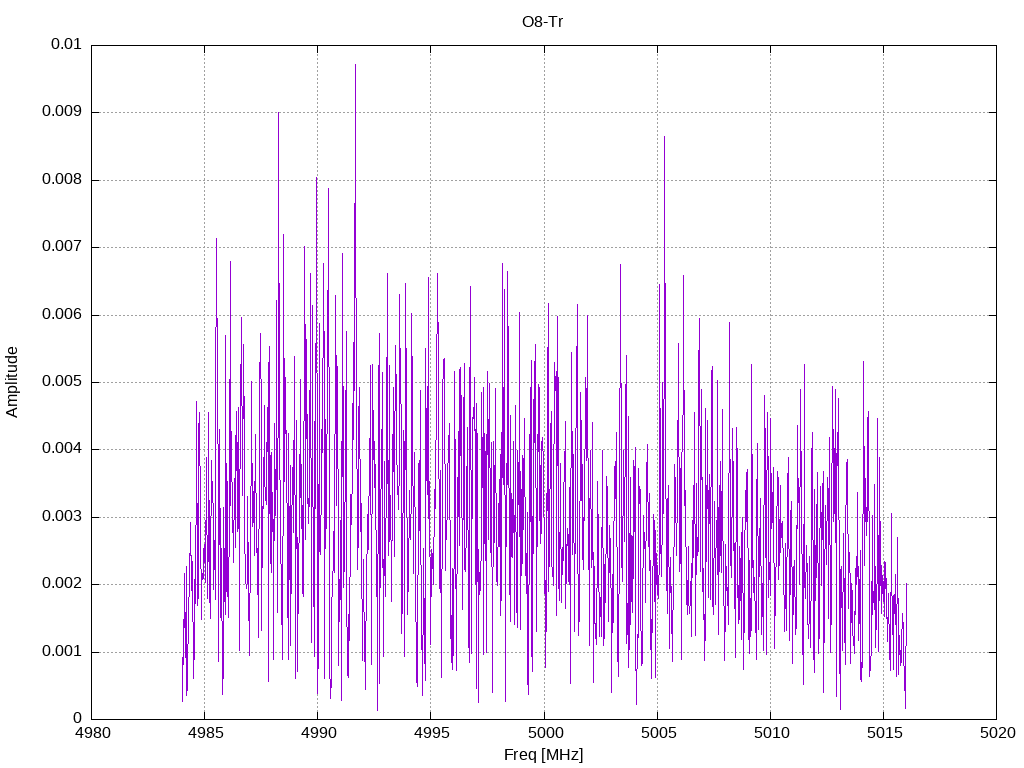
Task: Click the 0.008 y-axis tick label
Action: point(62,179)
